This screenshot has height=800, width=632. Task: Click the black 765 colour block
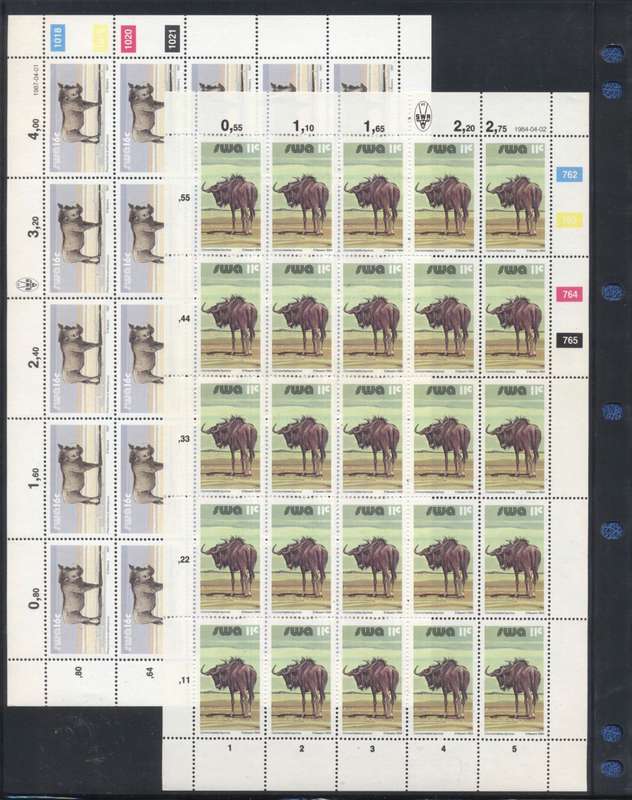click(x=569, y=340)
